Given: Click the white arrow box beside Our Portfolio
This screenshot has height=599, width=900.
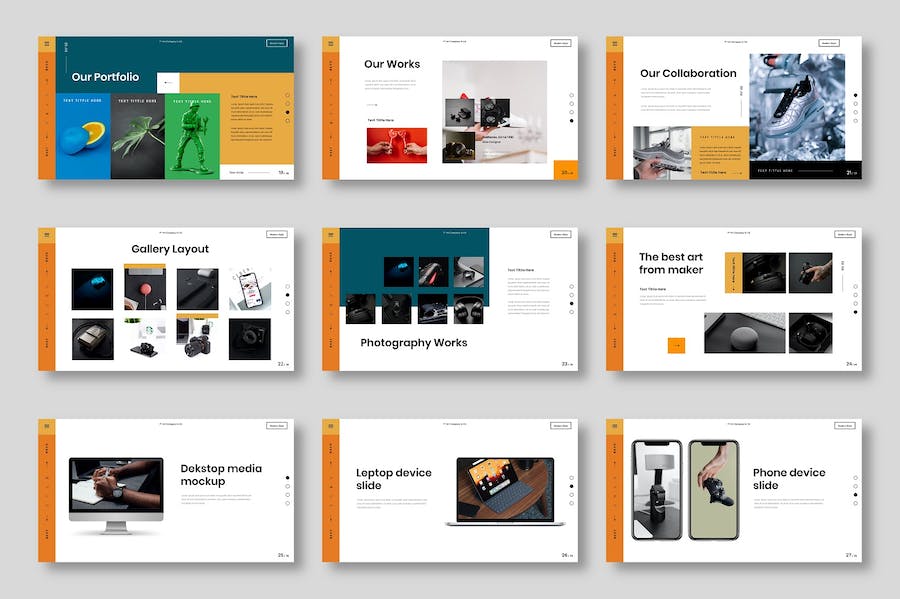Looking at the screenshot, I should tap(167, 83).
